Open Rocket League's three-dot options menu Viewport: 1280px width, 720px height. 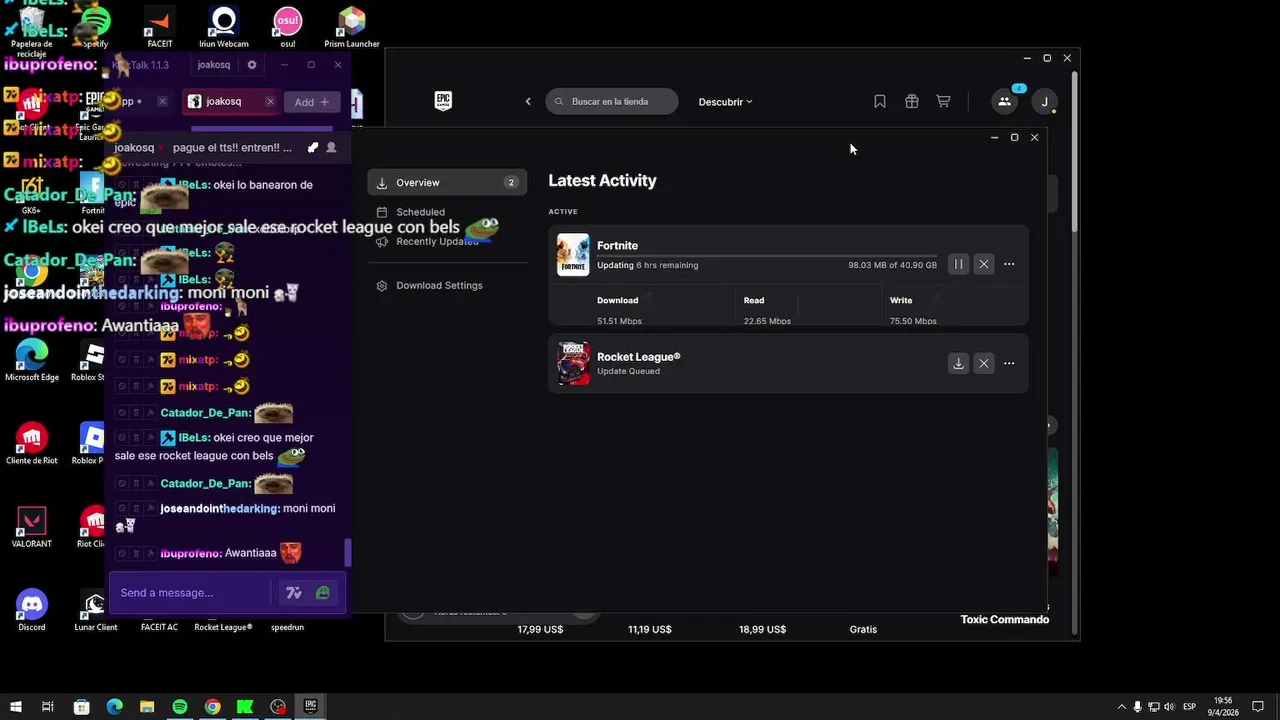[x=1009, y=363]
